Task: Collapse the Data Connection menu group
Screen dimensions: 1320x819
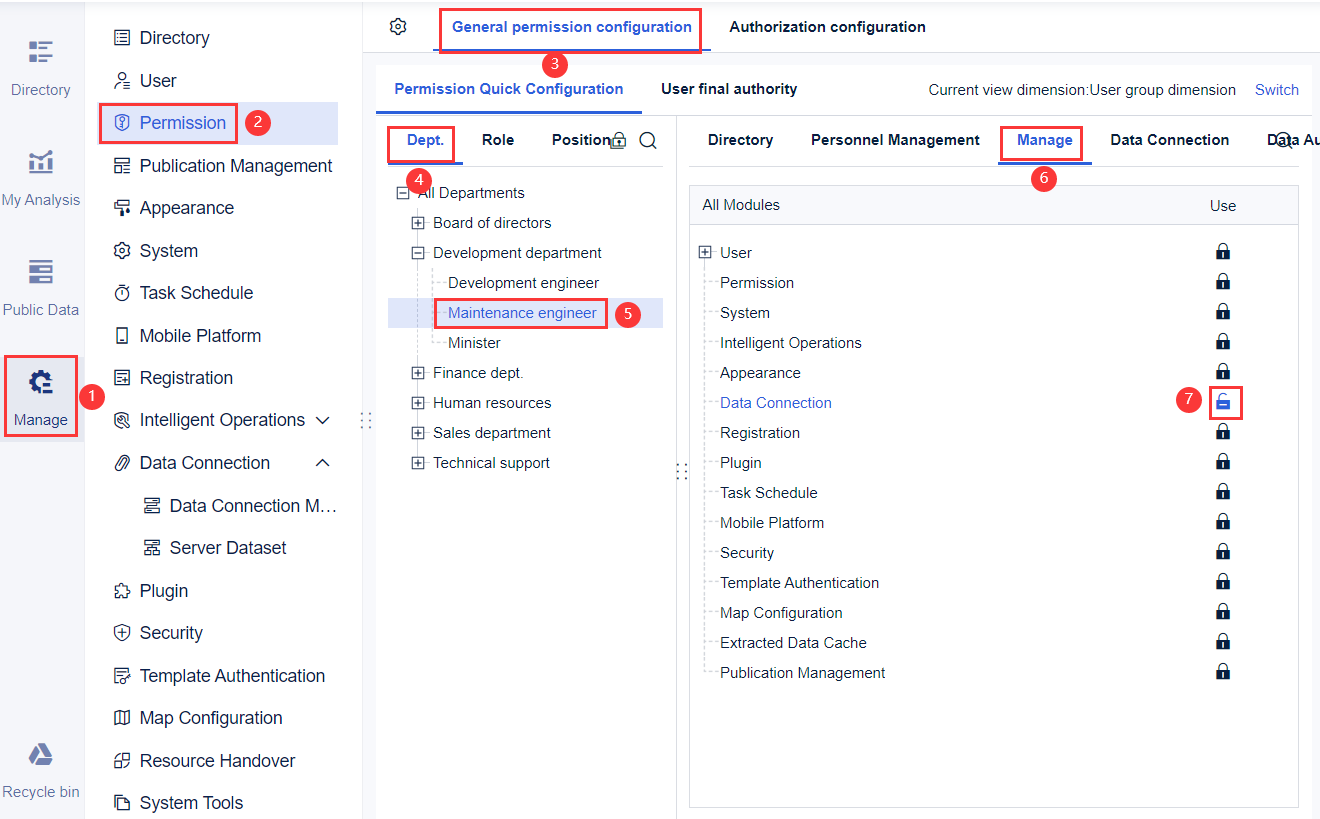Action: click(323, 463)
